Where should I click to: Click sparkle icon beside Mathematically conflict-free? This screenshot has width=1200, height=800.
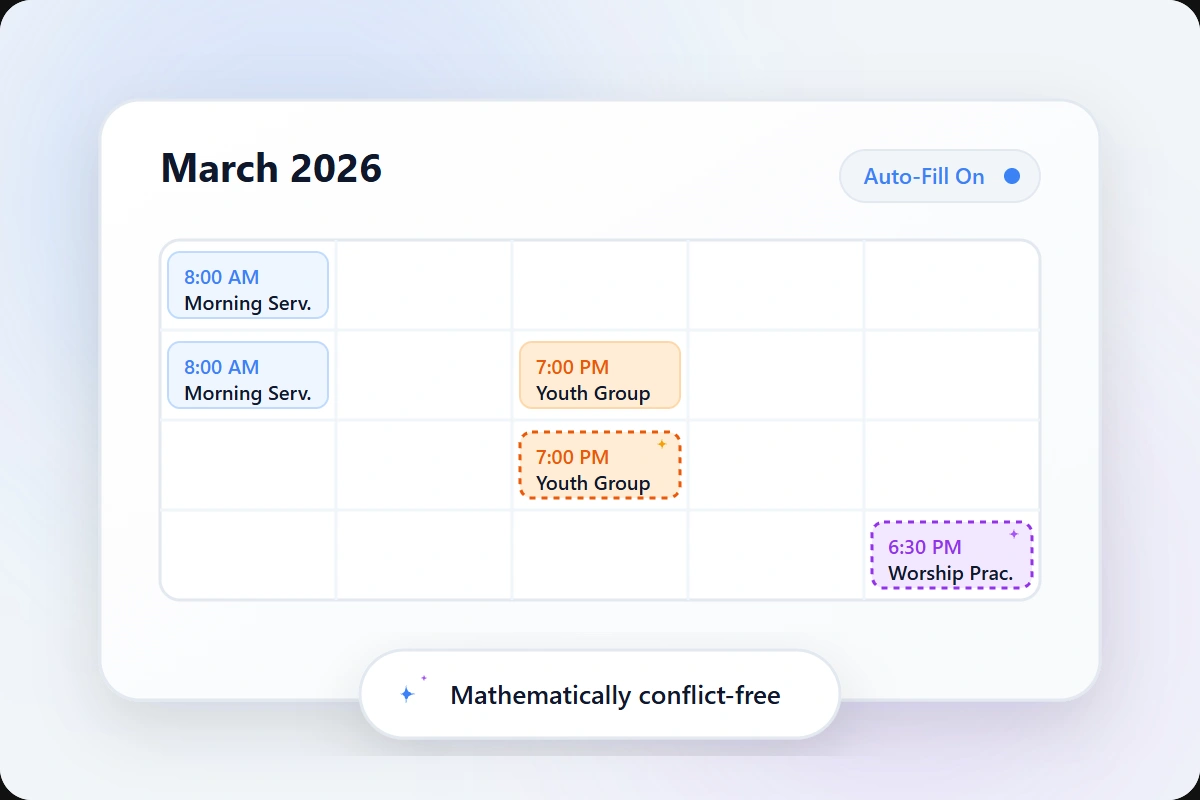(x=409, y=693)
